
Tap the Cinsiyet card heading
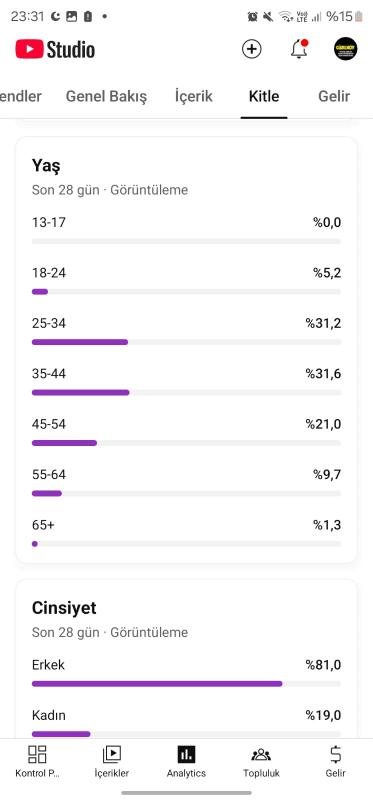click(x=64, y=608)
